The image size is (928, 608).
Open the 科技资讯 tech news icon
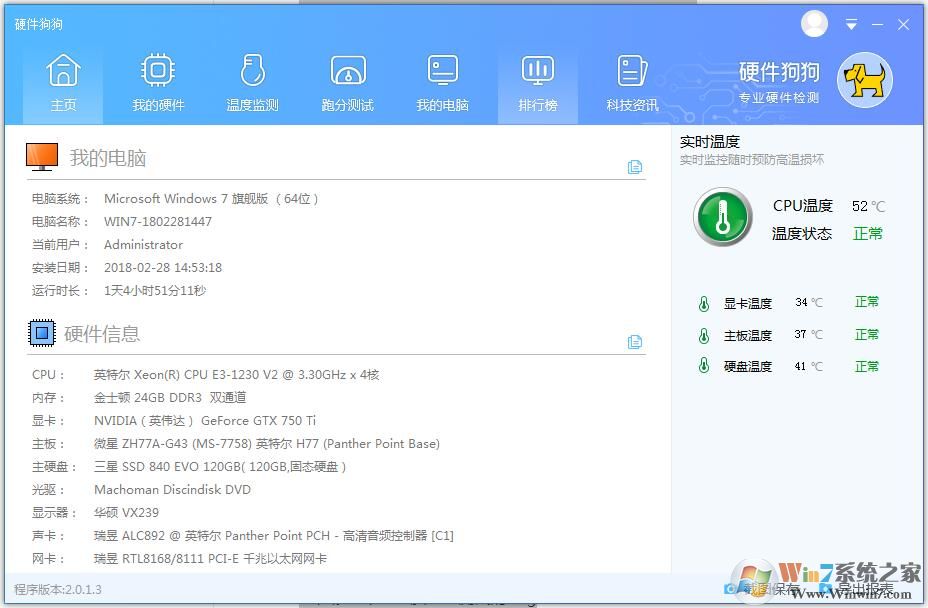[x=631, y=80]
